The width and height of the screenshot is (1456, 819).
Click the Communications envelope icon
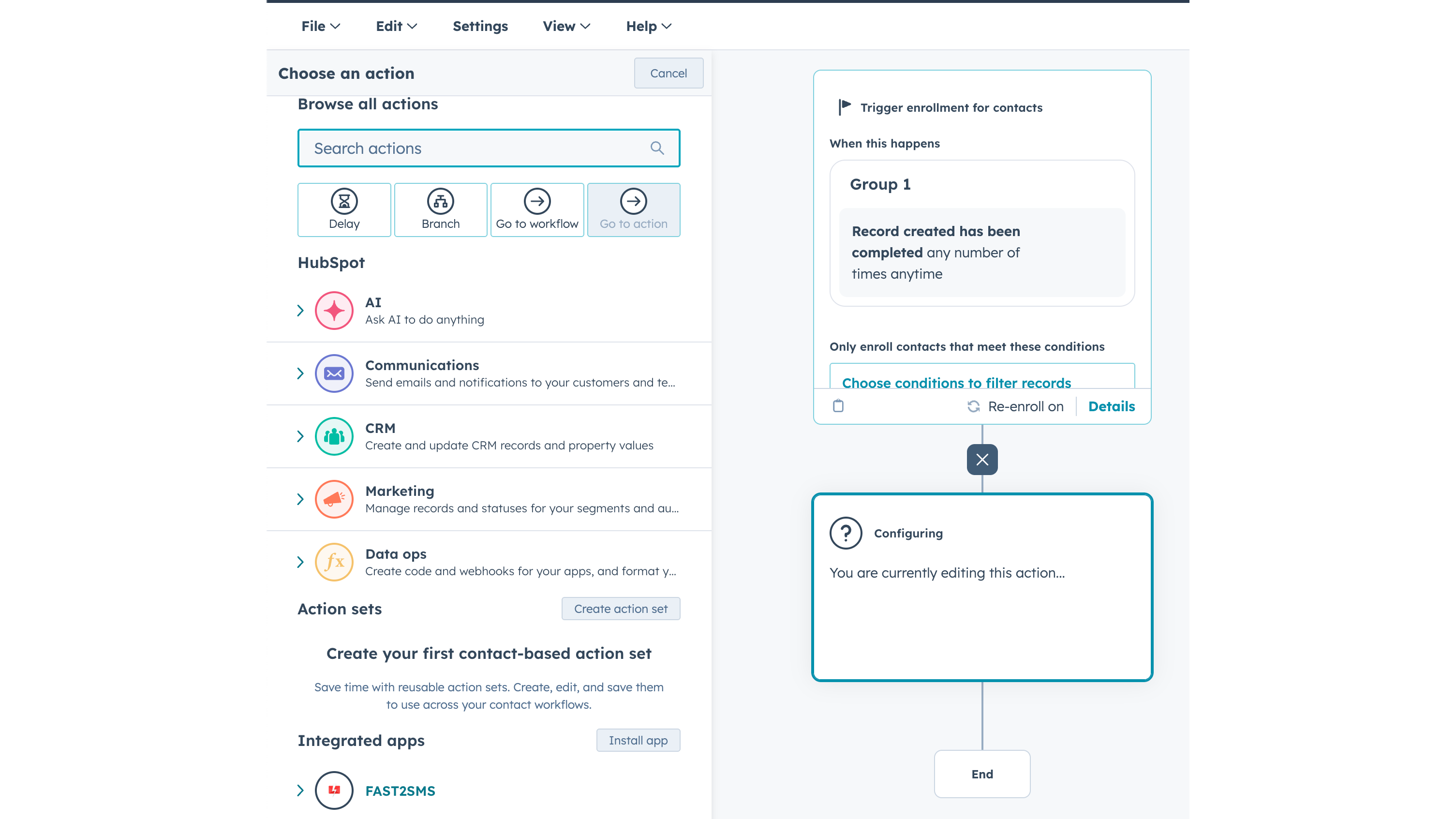point(334,373)
